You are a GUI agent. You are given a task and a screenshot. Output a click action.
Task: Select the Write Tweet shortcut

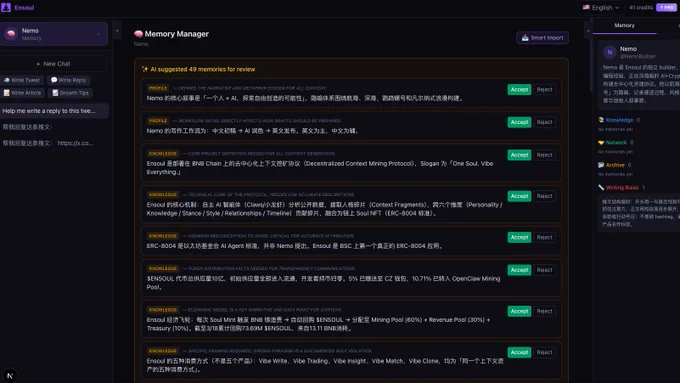(22, 80)
